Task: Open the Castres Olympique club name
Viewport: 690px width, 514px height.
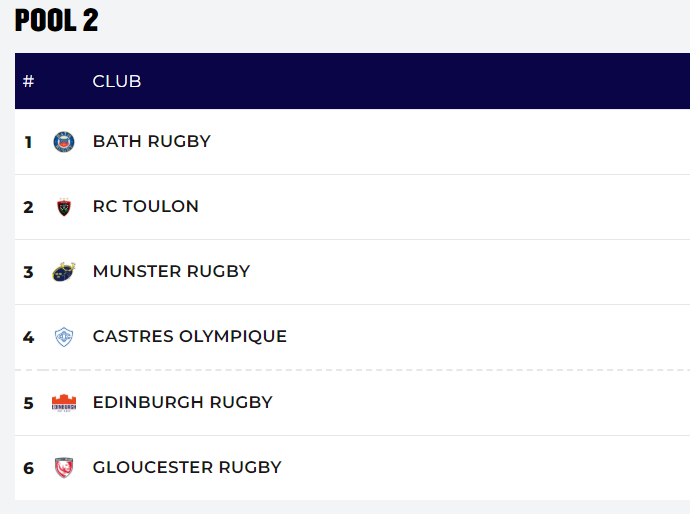Action: click(x=189, y=337)
